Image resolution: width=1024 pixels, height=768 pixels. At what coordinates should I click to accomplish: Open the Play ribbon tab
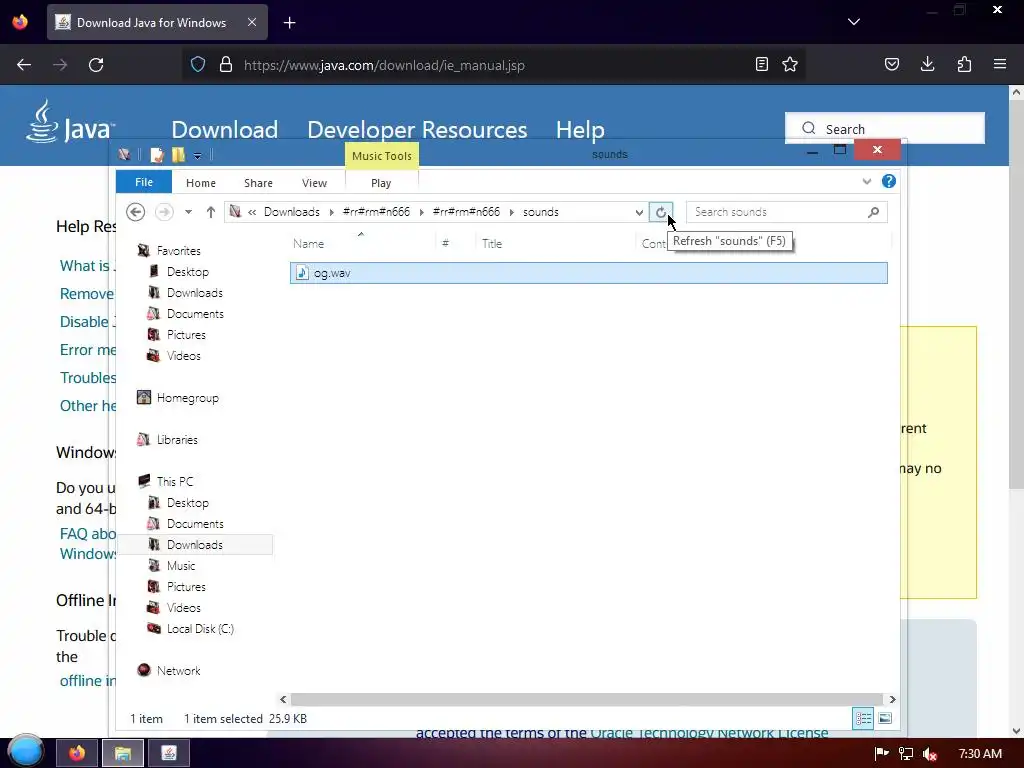pos(381,183)
